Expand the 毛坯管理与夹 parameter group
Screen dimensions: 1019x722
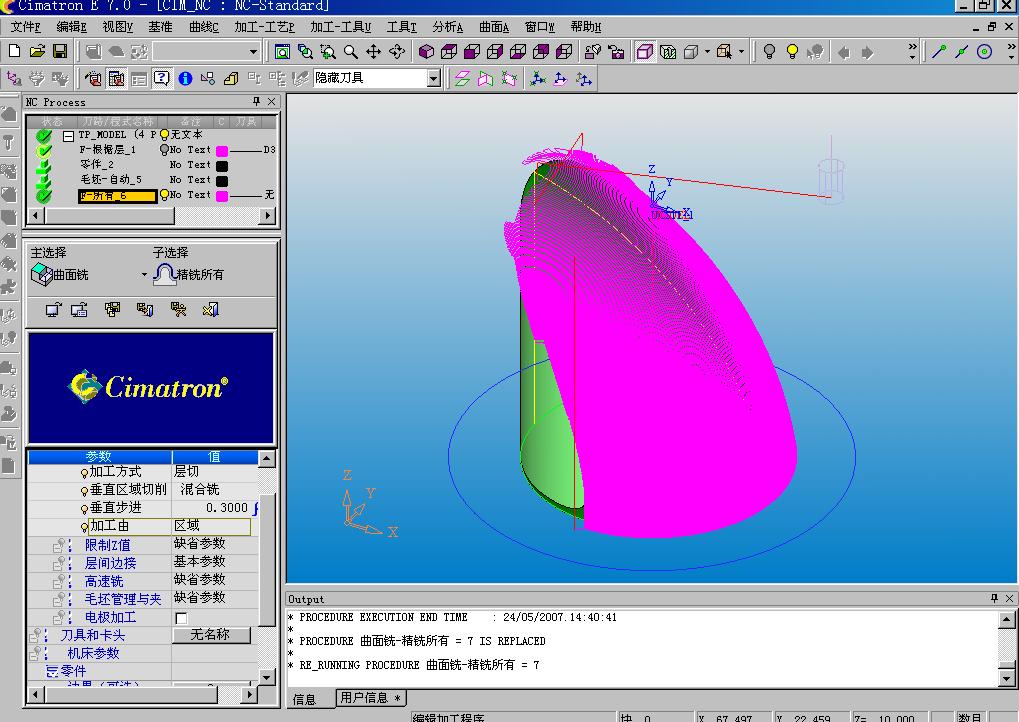point(61,599)
